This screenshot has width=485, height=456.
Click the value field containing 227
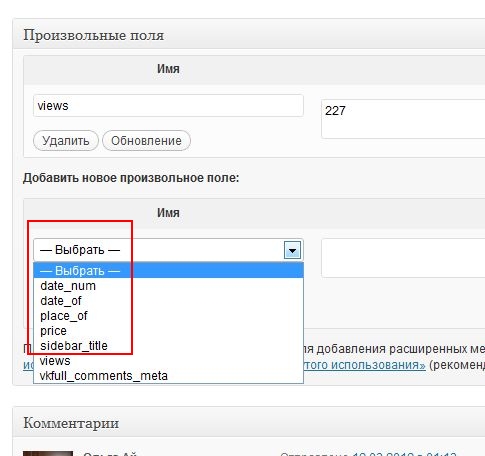[x=403, y=119]
